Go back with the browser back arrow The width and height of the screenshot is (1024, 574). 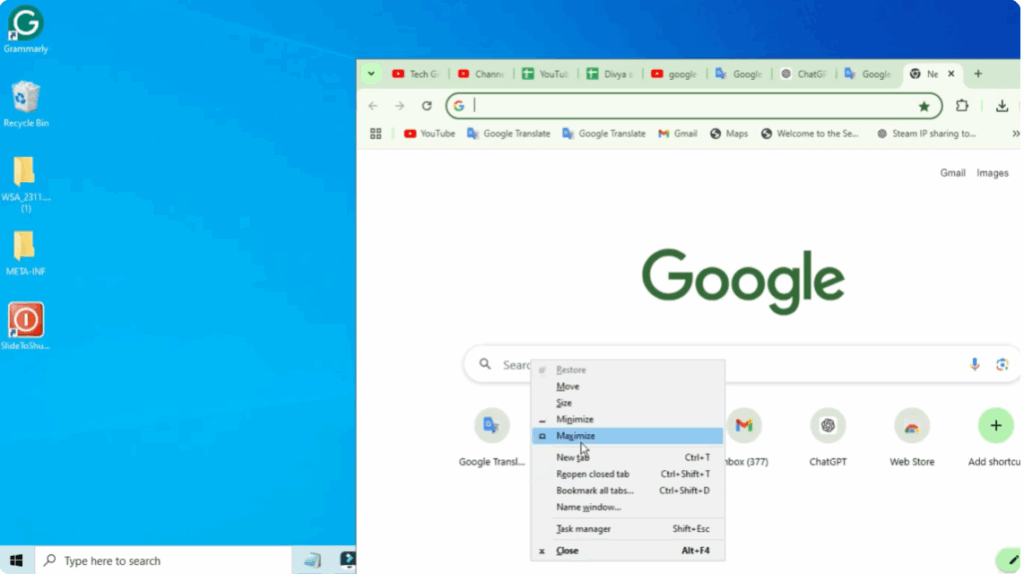(373, 106)
